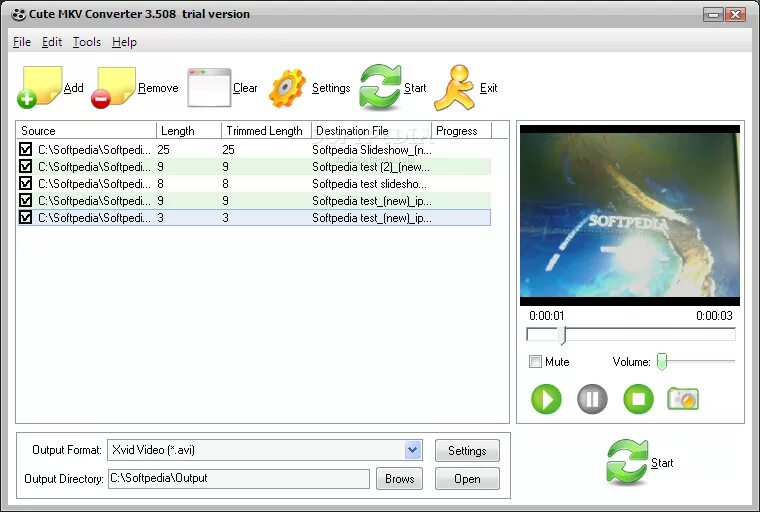Viewport: 760px width, 512px height.
Task: Click the Source column header
Action: tap(87, 131)
